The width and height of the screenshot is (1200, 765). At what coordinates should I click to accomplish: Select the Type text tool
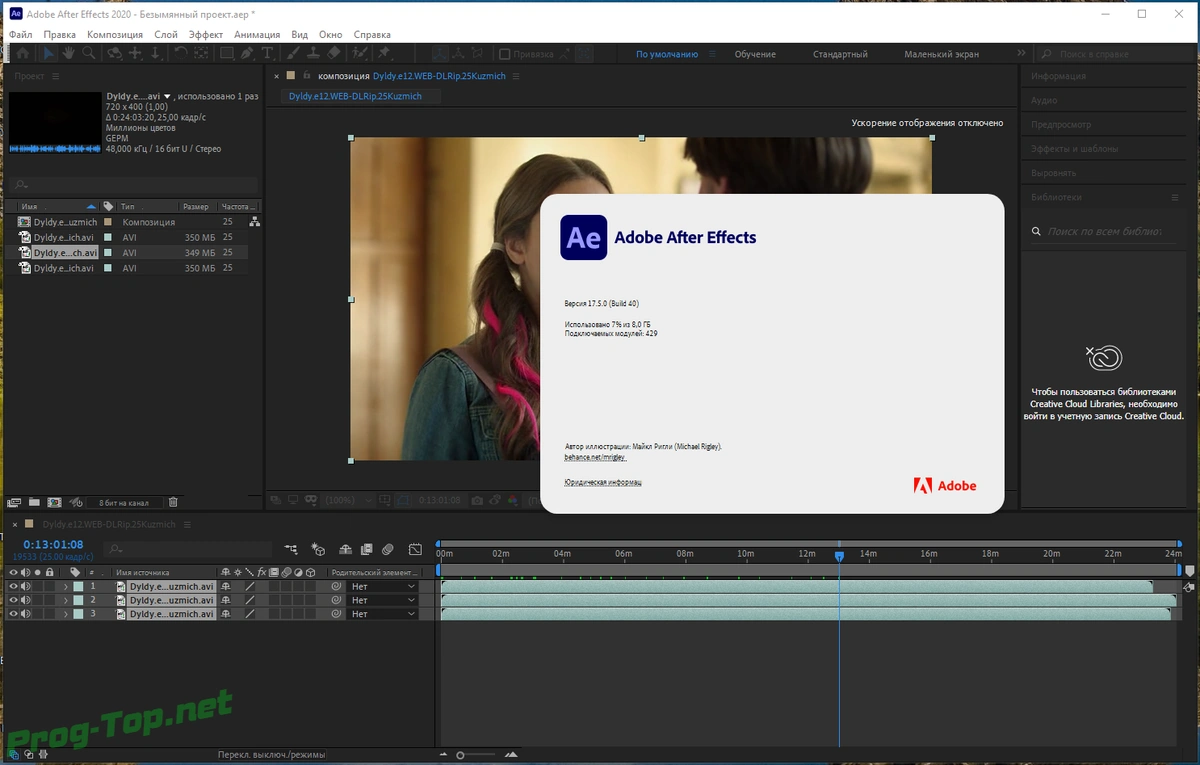coord(267,53)
